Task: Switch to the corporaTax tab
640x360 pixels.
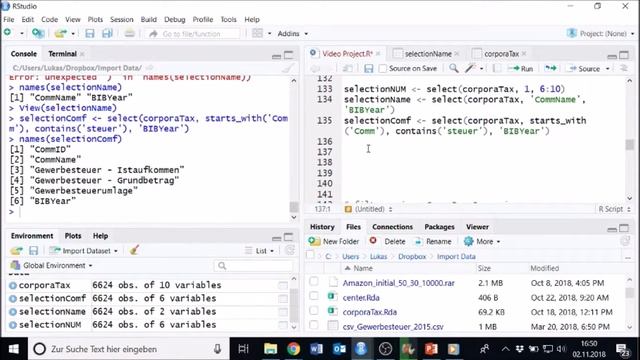Action: pyautogui.click(x=501, y=54)
